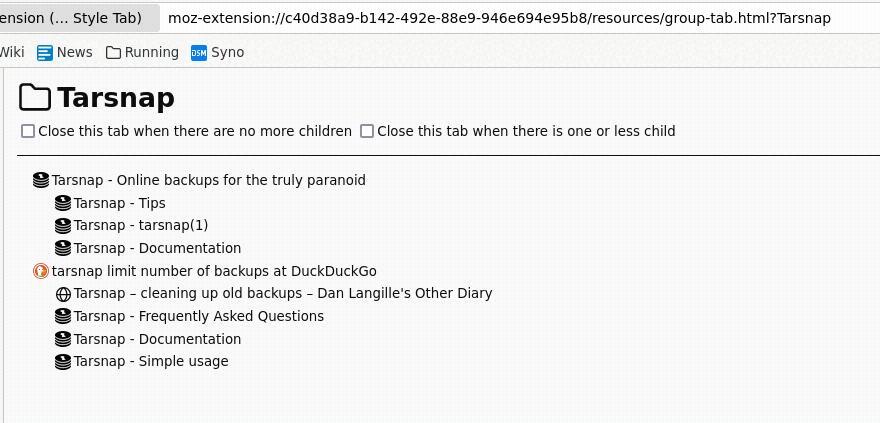
Task: Click the favicon next to 'Tarsnap - tarsnap(1)'
Action: tap(63, 226)
